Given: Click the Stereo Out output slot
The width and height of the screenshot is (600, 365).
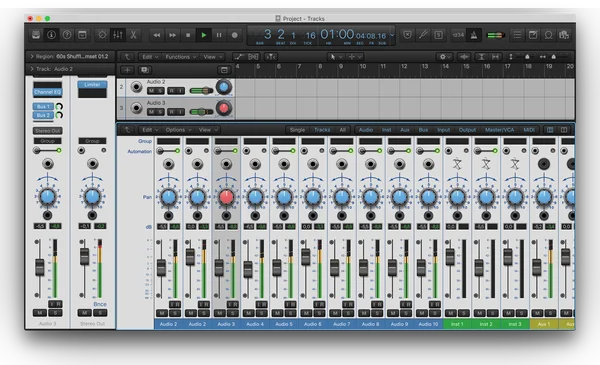Looking at the screenshot, I should point(47,131).
